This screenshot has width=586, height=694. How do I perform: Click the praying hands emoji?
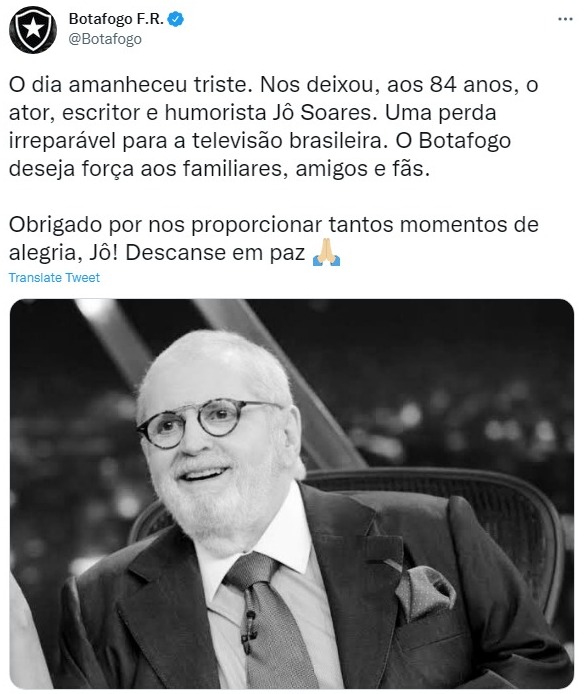click(x=326, y=252)
